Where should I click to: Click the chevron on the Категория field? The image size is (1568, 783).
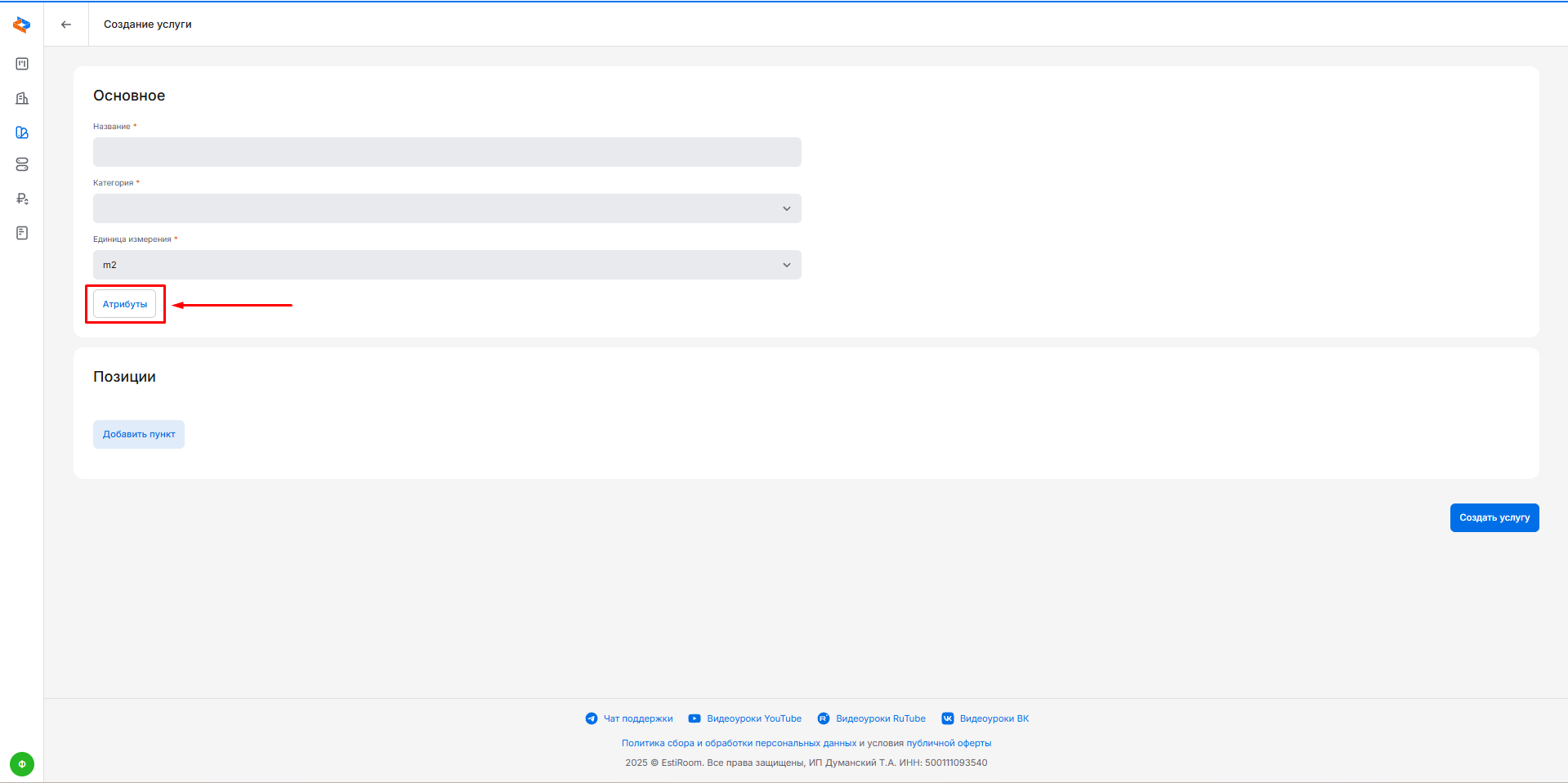click(787, 208)
